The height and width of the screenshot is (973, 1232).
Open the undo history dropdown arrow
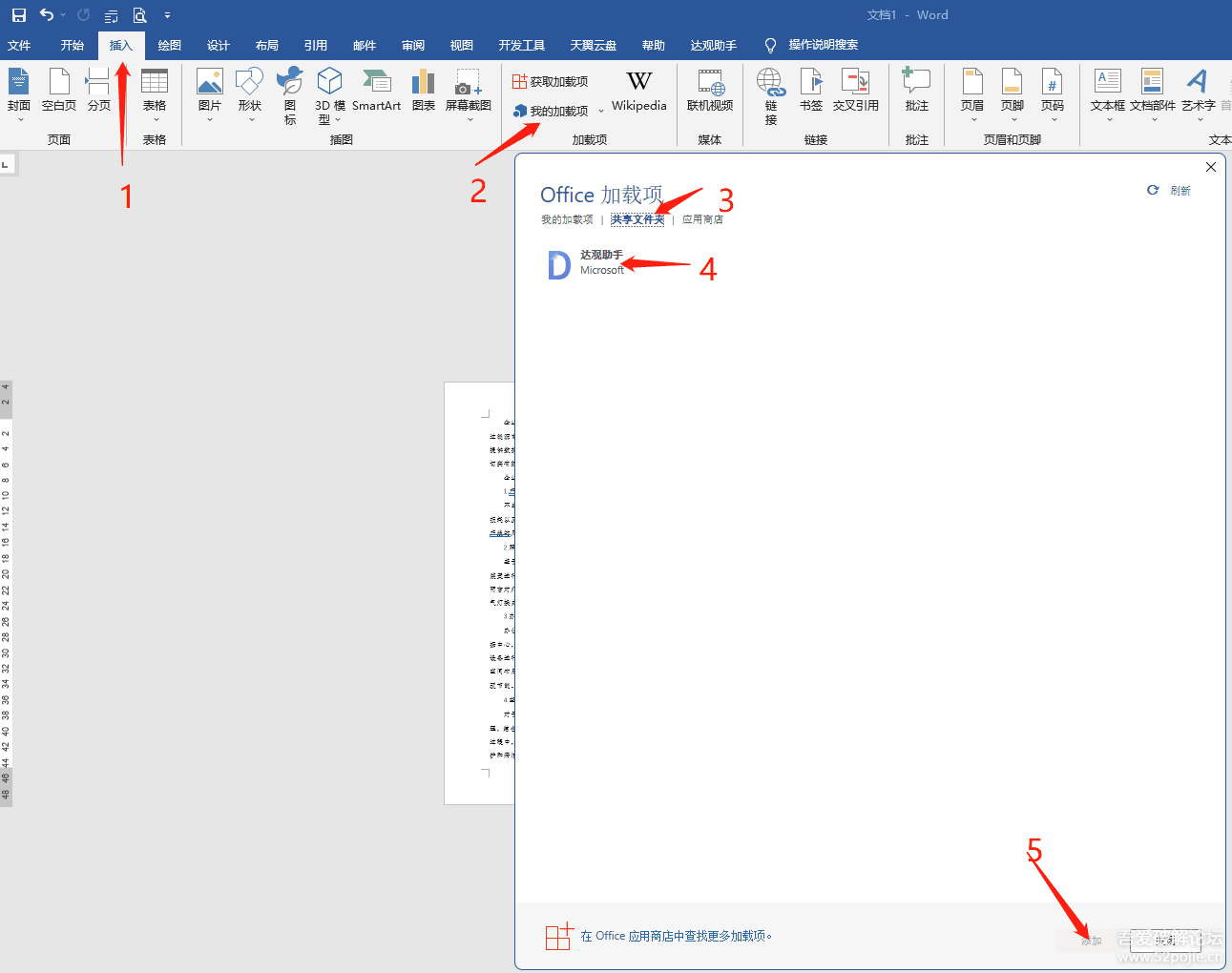(x=63, y=15)
